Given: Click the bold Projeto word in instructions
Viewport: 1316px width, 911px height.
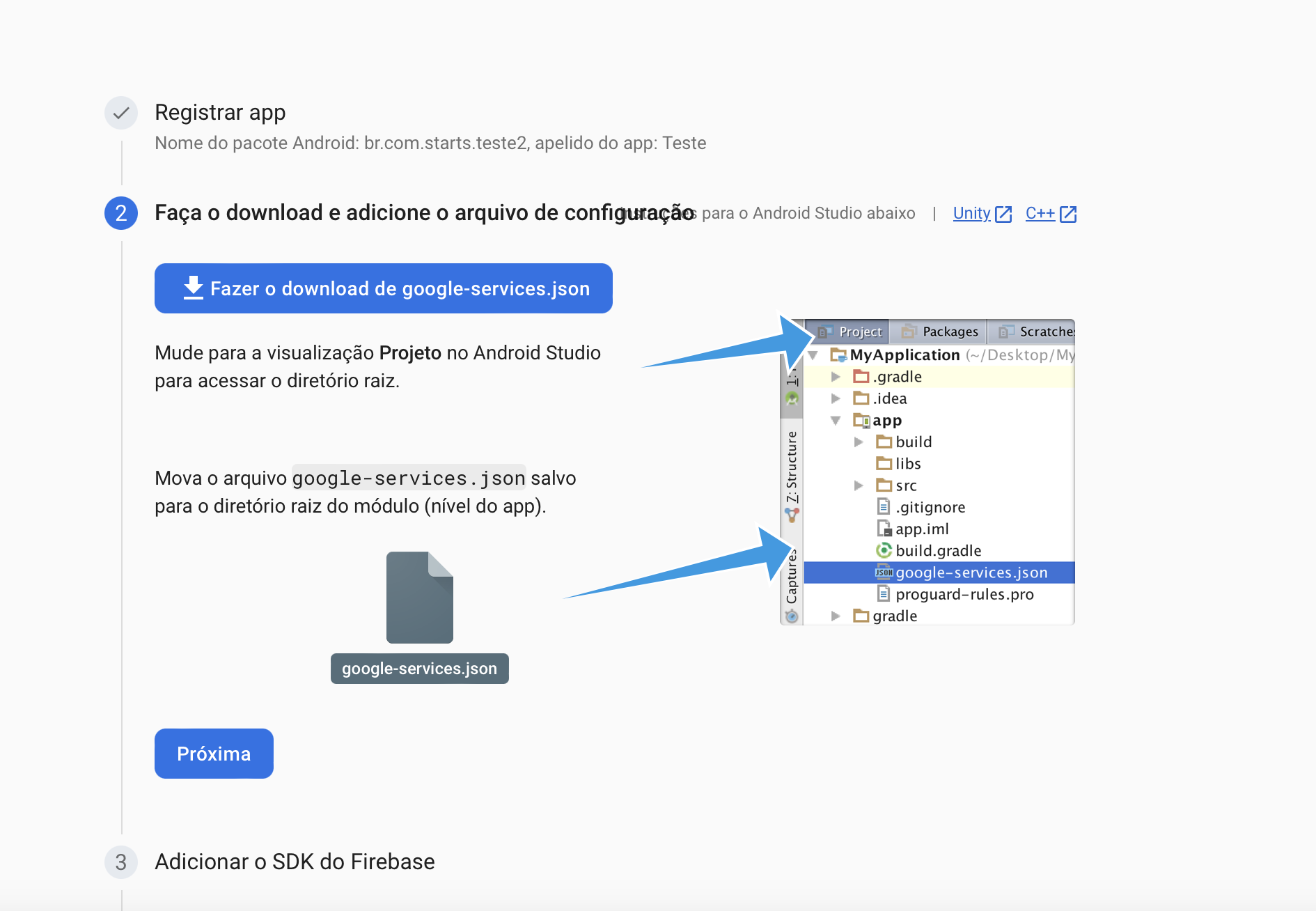Looking at the screenshot, I should [x=410, y=352].
